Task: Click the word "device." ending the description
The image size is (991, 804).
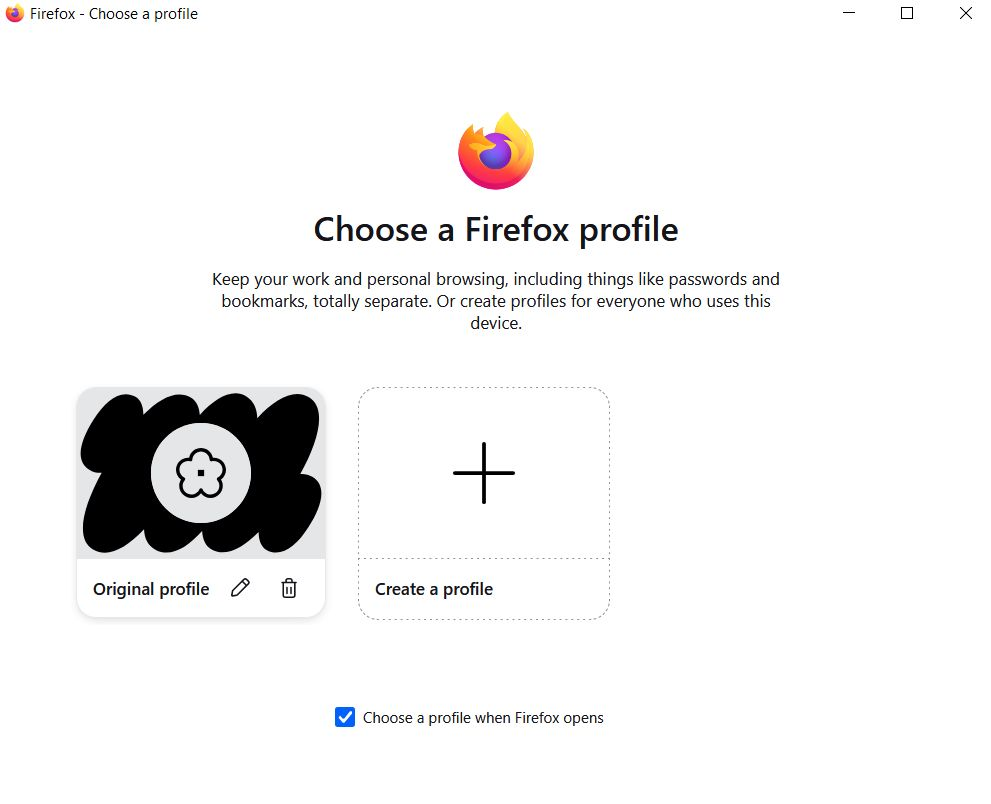Action: click(x=496, y=323)
